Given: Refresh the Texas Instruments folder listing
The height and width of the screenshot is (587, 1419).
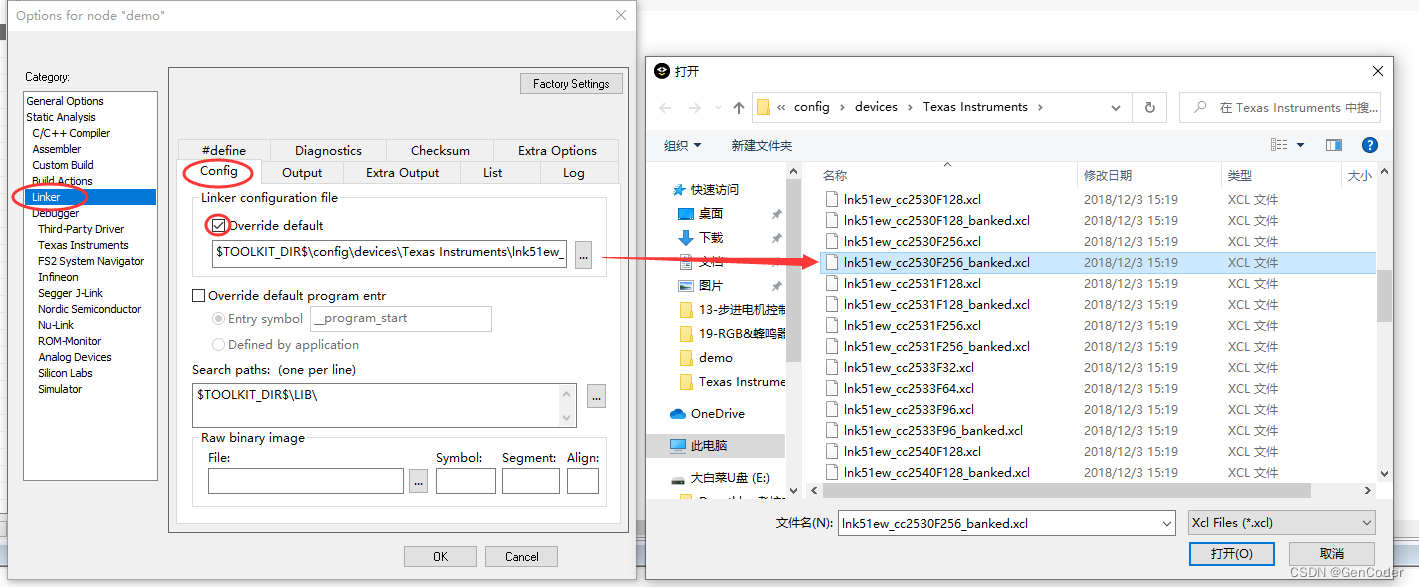Looking at the screenshot, I should 1149,107.
